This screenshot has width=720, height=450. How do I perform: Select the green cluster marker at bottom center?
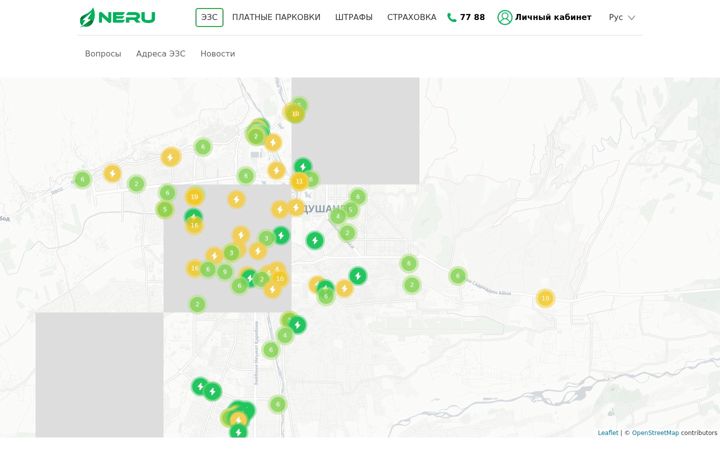coord(278,404)
